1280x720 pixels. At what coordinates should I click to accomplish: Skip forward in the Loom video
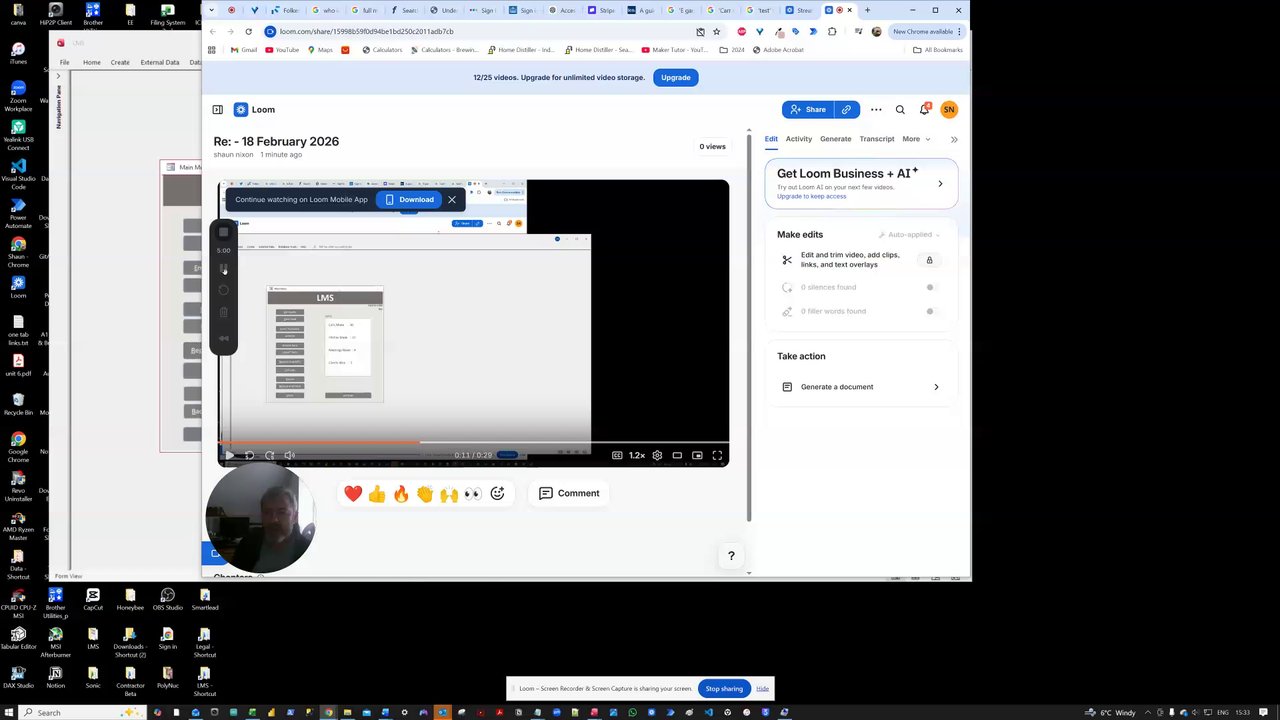pos(269,456)
